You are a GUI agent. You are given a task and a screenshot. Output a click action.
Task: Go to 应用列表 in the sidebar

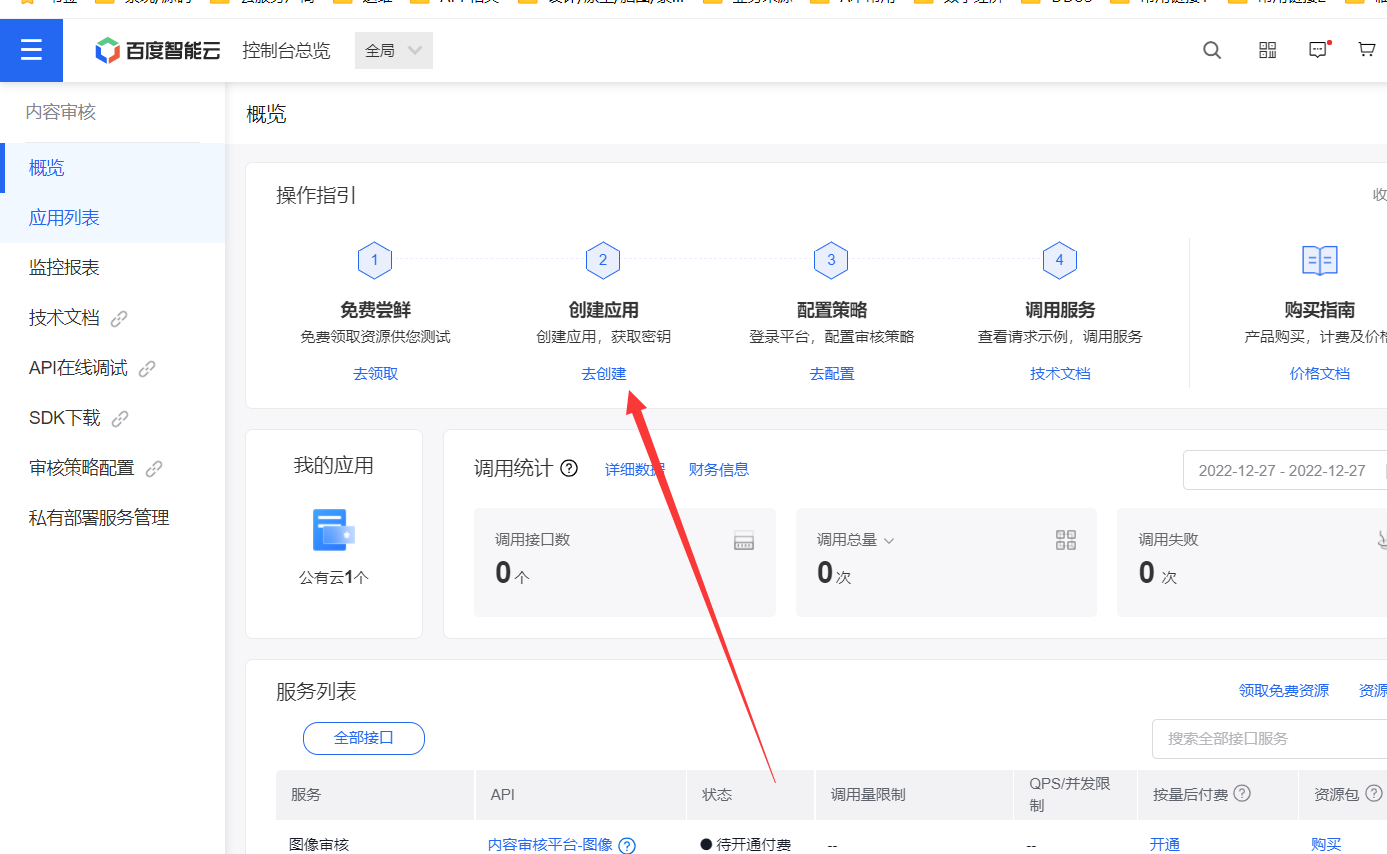[x=112, y=218]
